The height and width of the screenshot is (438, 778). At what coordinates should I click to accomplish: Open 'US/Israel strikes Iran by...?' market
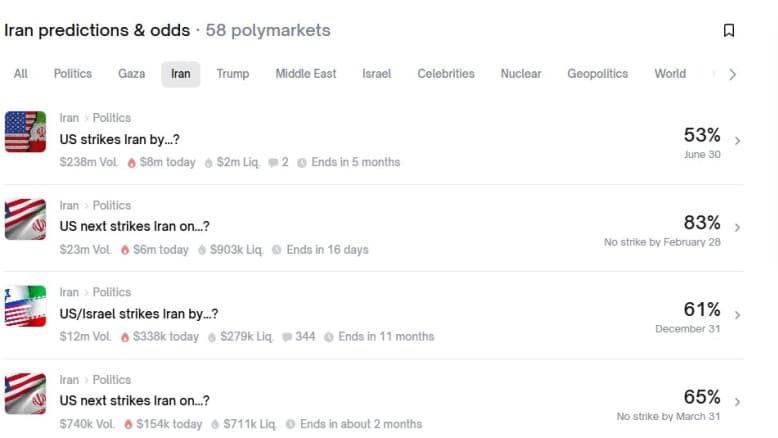coord(138,314)
